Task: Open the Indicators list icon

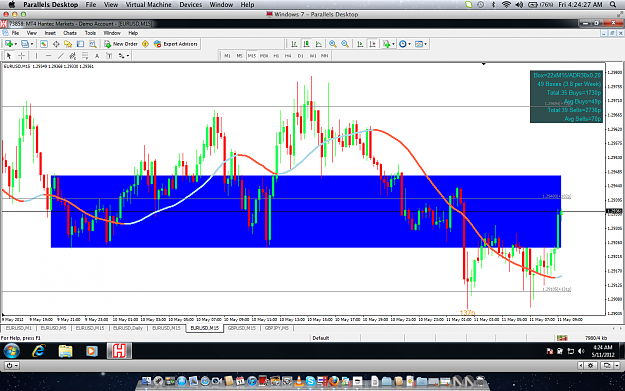Action: point(386,44)
